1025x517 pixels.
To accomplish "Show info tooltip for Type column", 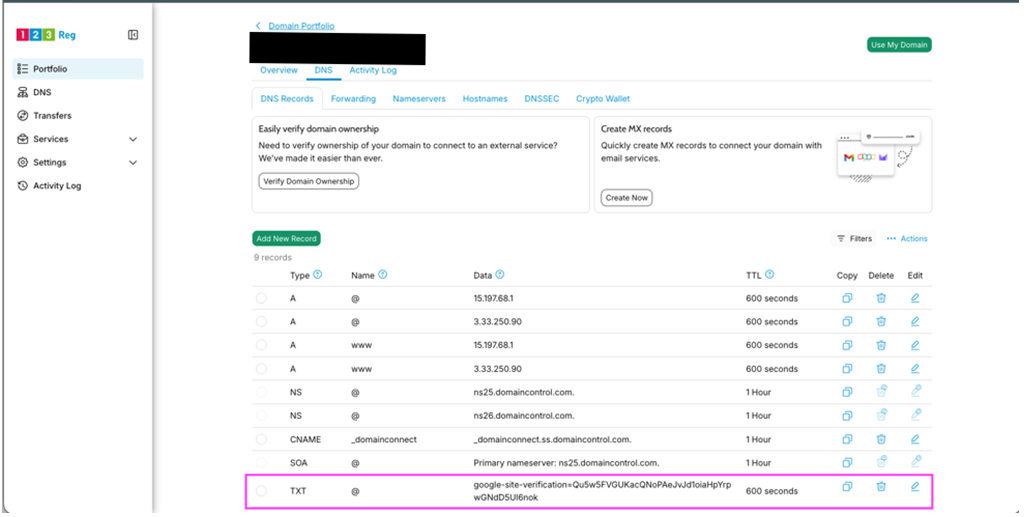I will (x=318, y=275).
